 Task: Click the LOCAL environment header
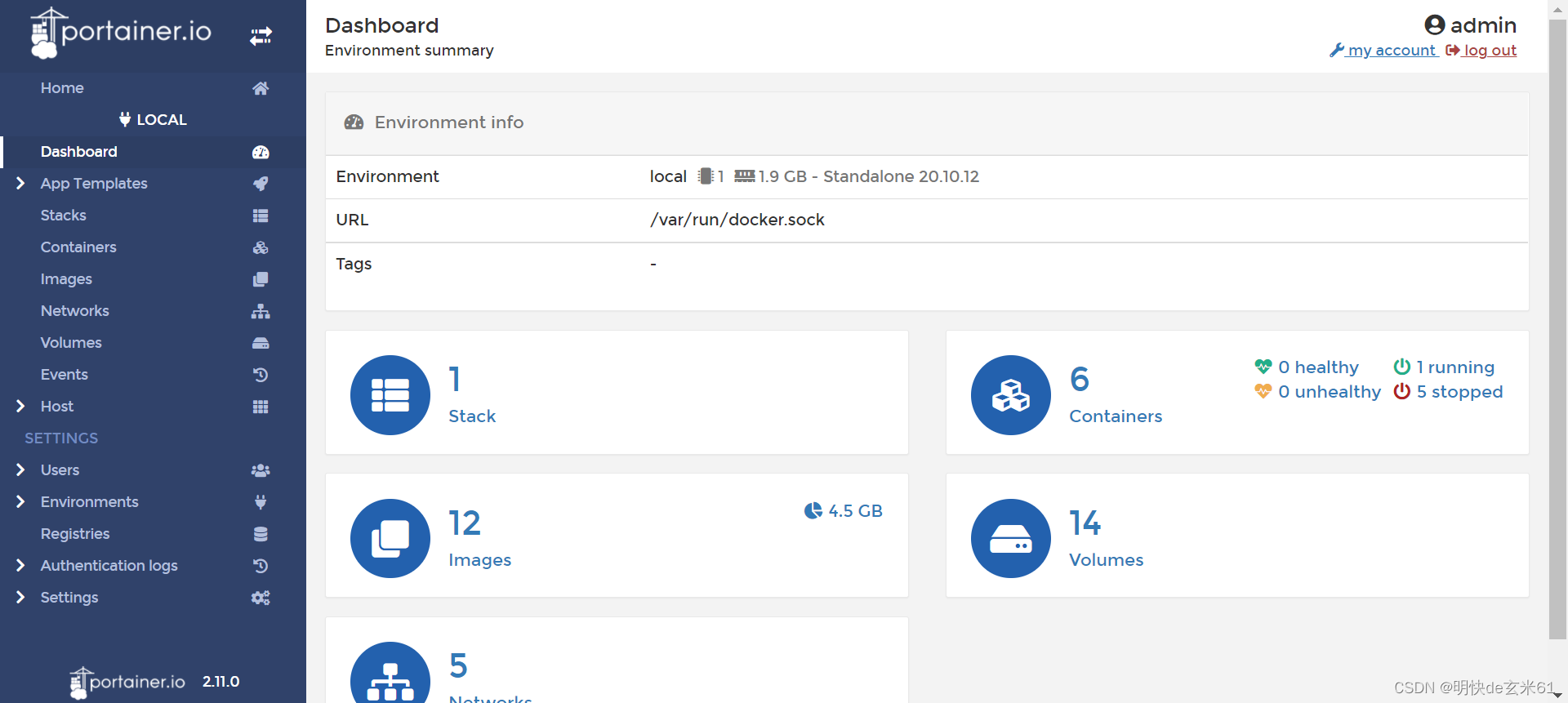click(154, 120)
